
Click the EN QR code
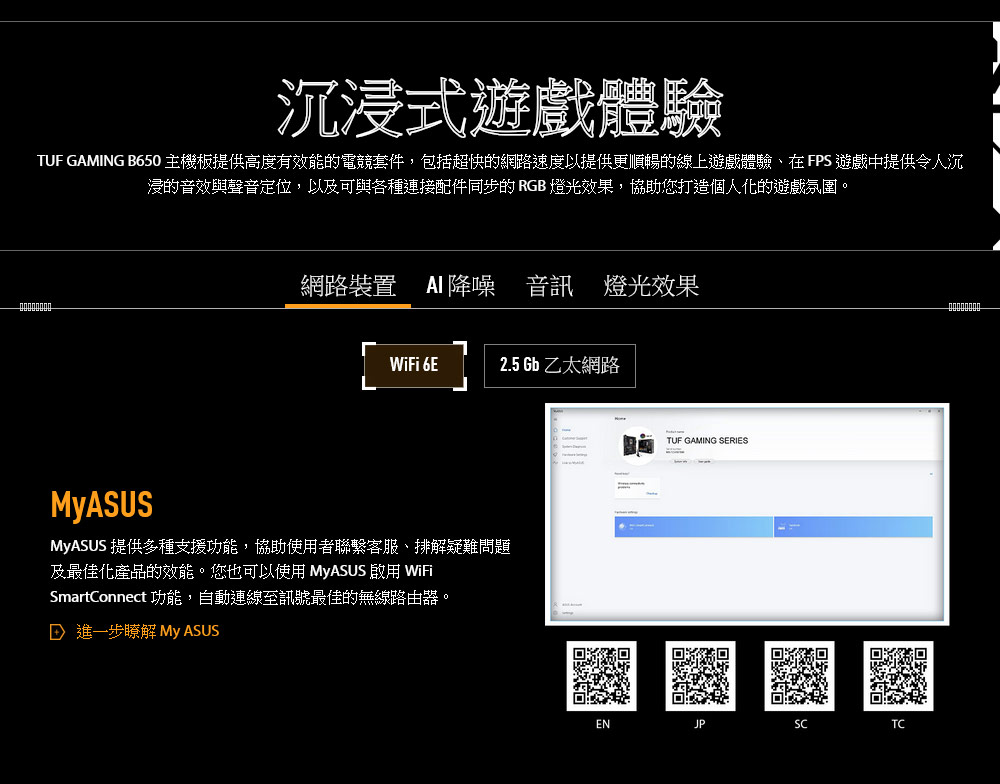(601, 676)
